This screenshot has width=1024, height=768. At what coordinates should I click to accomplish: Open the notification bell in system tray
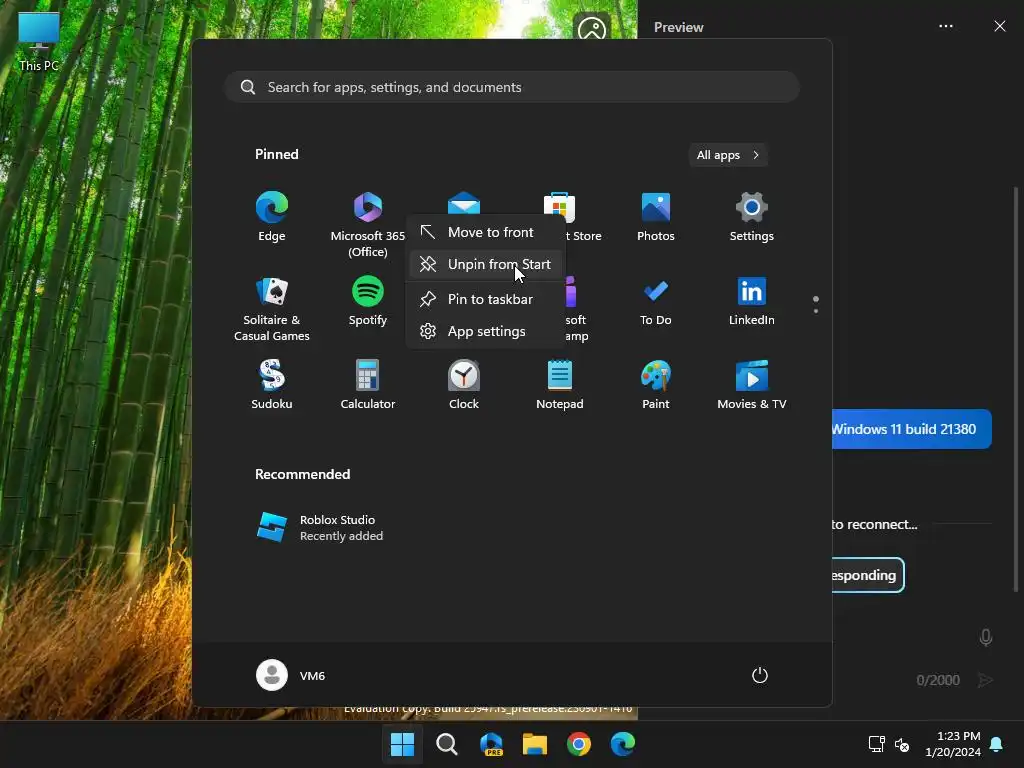[x=997, y=744]
